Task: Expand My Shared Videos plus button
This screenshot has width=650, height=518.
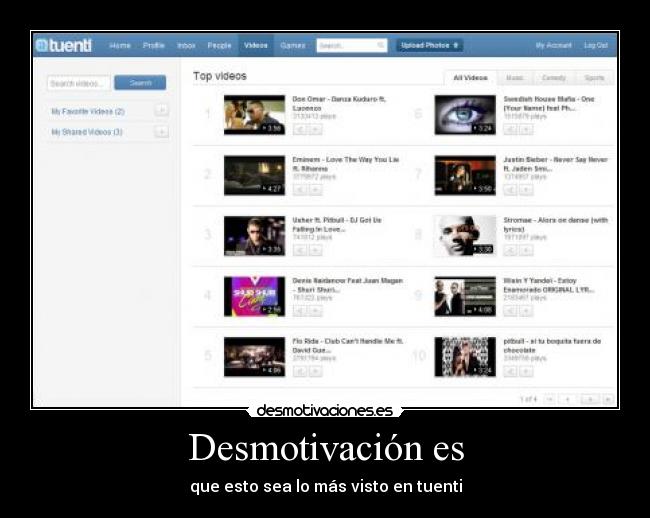Action: click(161, 132)
